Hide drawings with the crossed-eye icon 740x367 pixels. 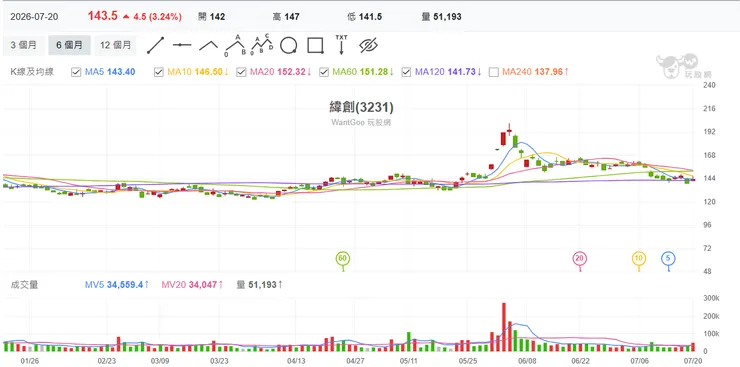coord(369,45)
